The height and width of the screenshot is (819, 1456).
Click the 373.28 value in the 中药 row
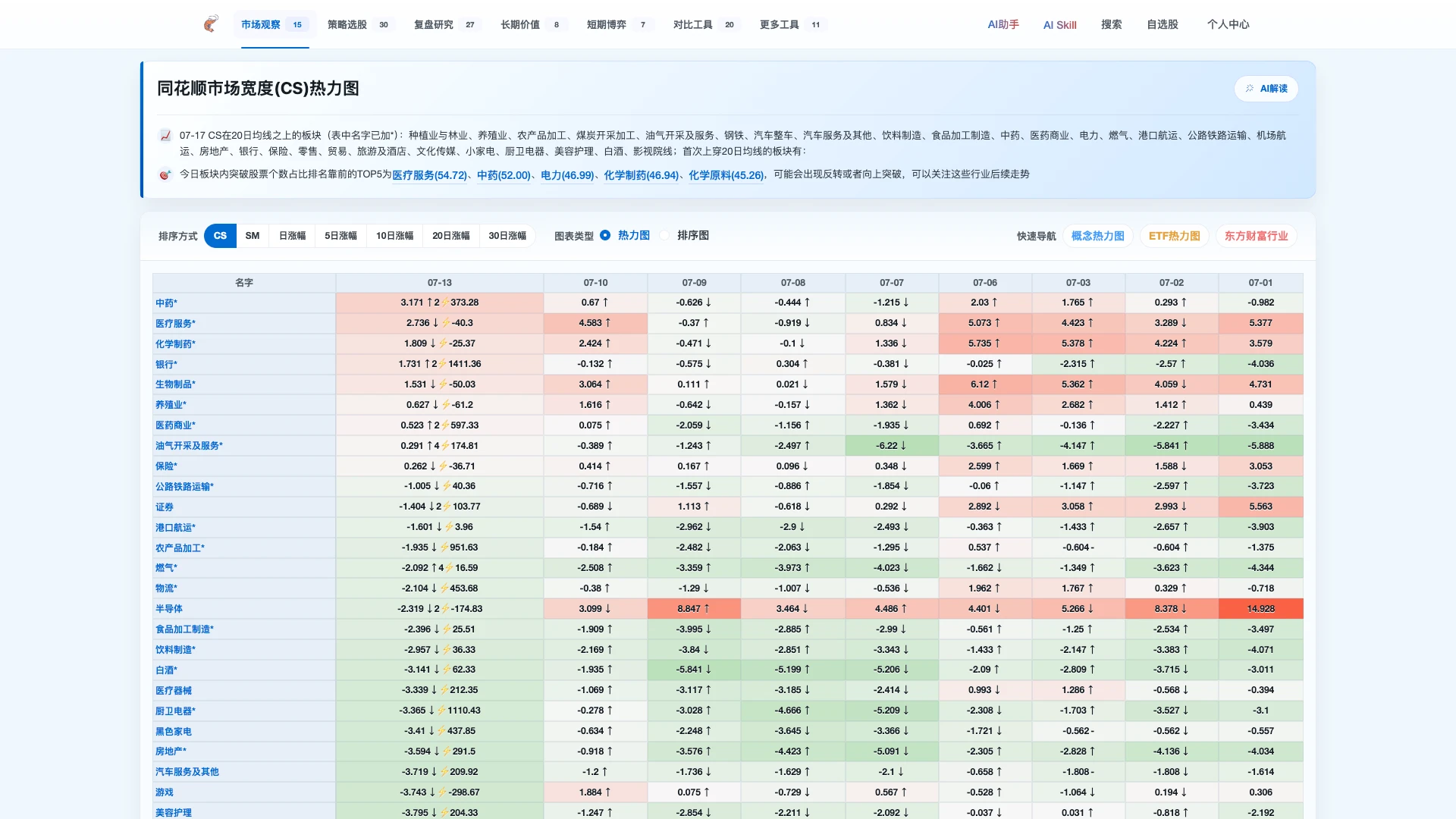tap(465, 303)
